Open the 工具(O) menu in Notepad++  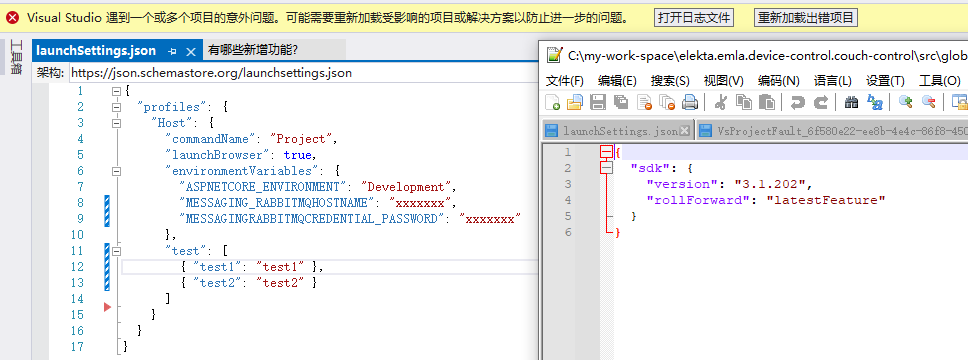pos(940,81)
